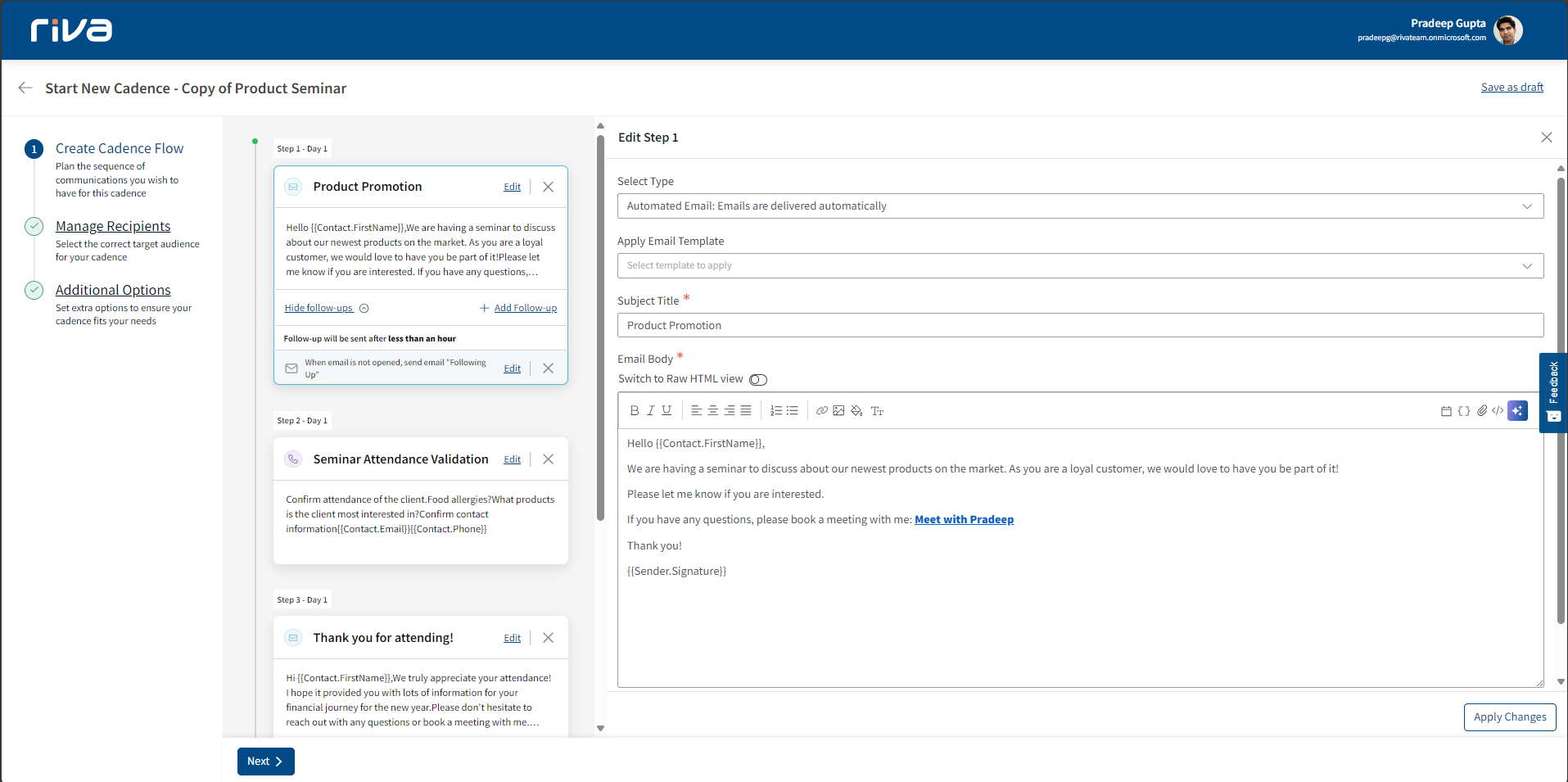Toggle bold formatting in email body
Image resolution: width=1568 pixels, height=782 pixels.
click(634, 411)
